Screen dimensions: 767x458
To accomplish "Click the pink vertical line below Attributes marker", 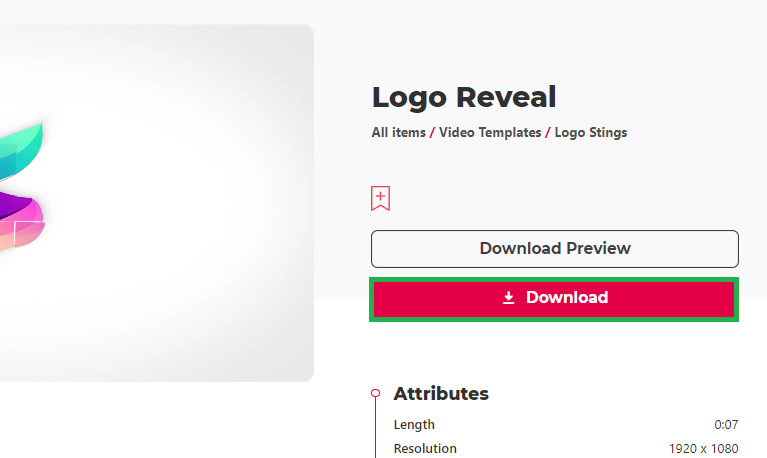I will tap(375, 427).
